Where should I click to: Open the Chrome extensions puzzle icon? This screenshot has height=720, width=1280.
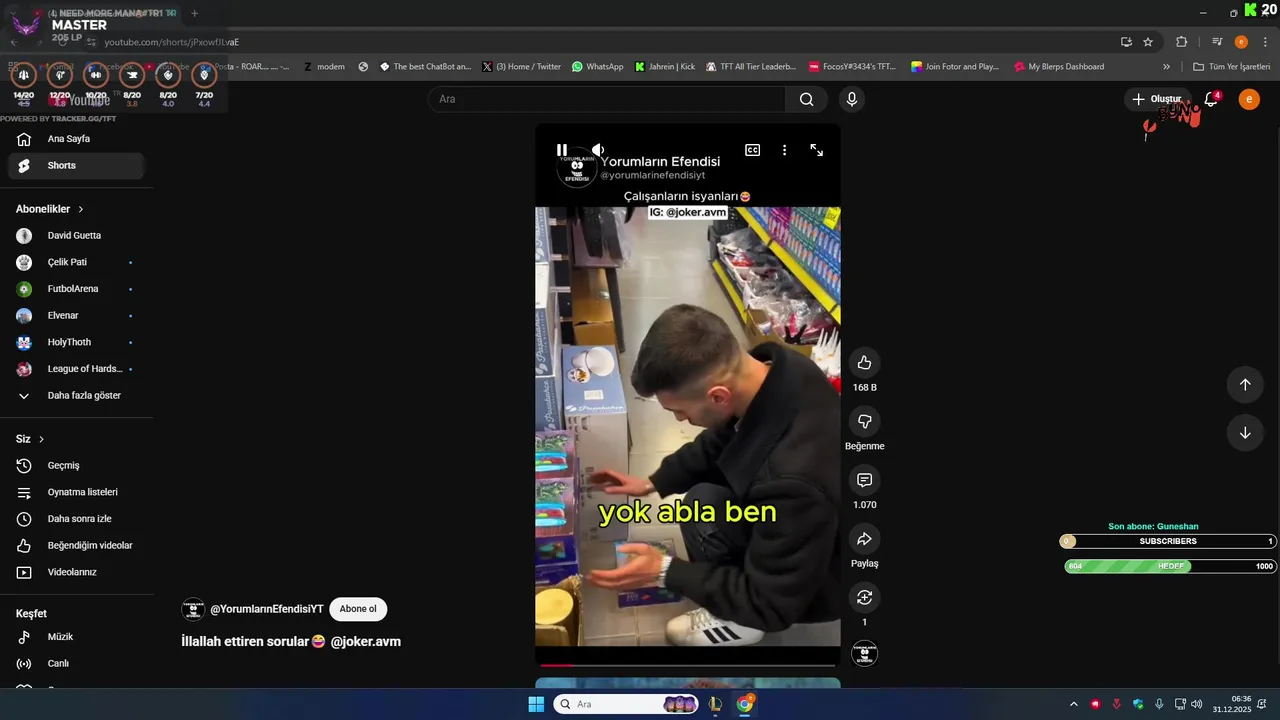1182,42
